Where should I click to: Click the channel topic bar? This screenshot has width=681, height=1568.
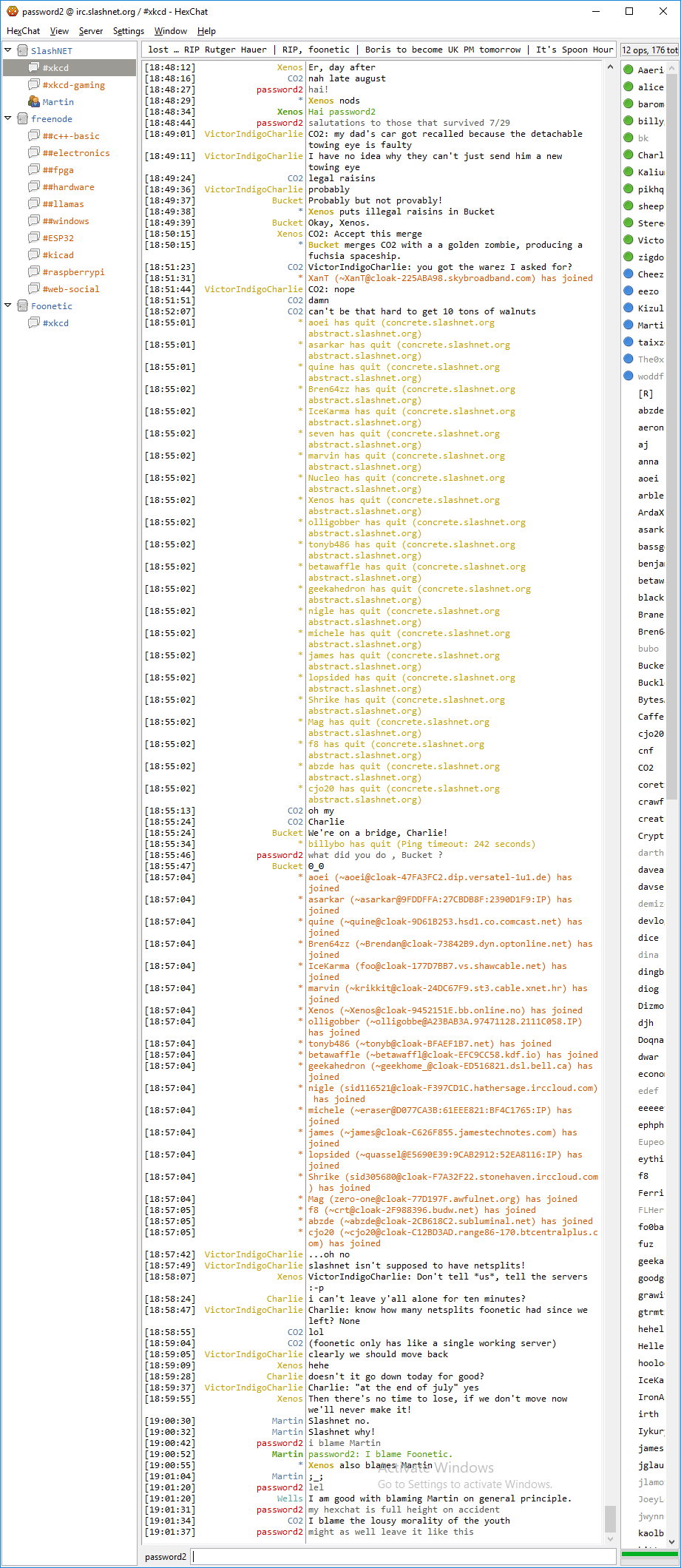point(379,50)
